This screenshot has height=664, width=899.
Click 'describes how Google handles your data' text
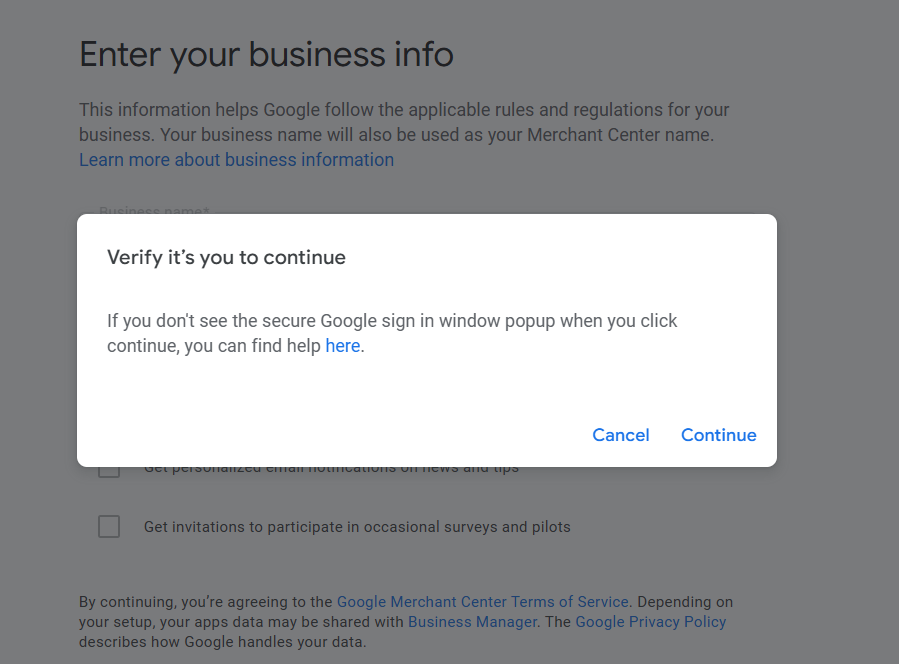pyautogui.click(x=222, y=642)
